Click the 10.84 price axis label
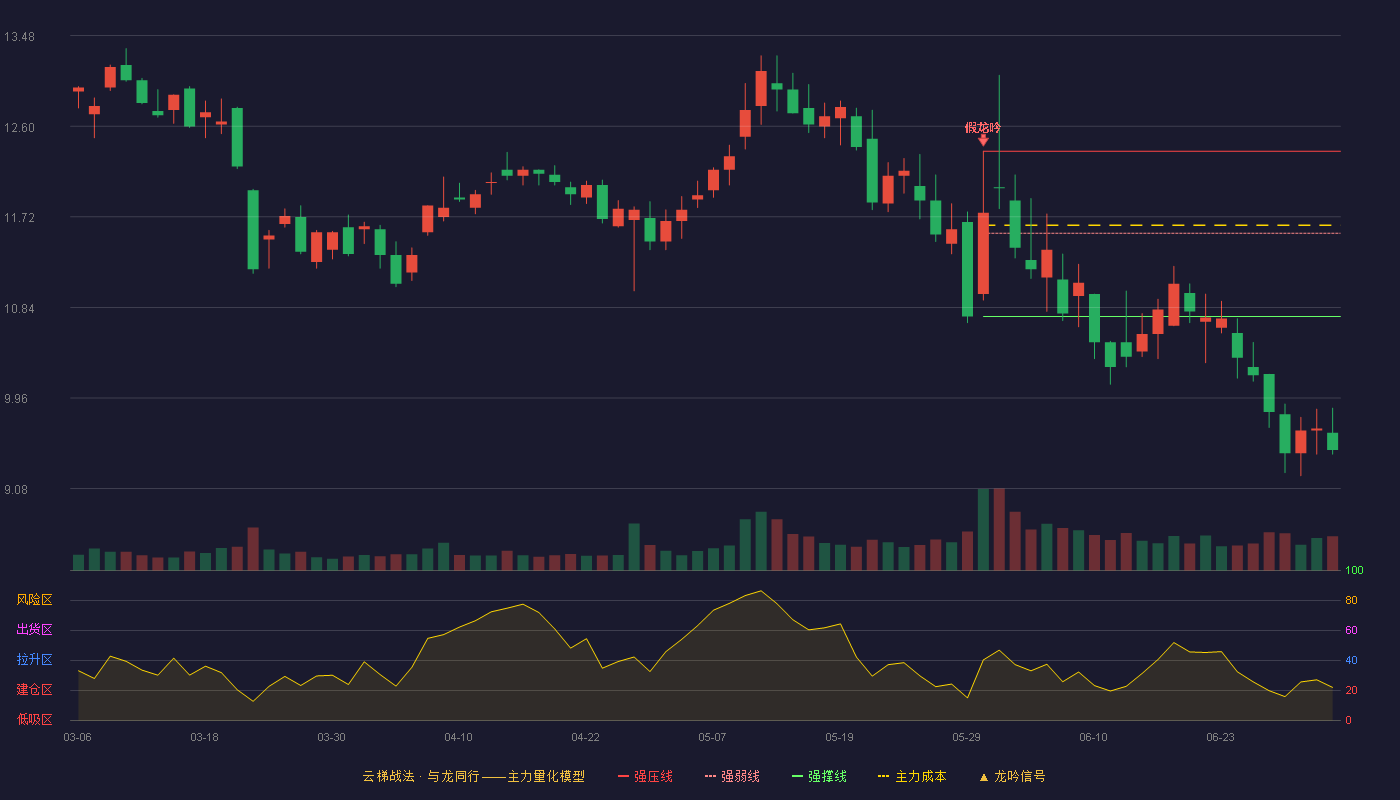 [x=19, y=308]
